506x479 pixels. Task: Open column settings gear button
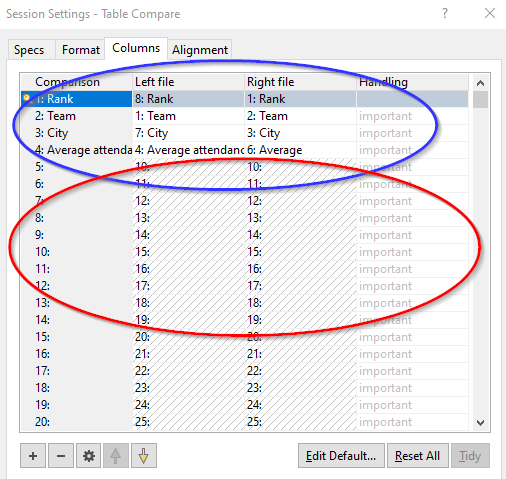pyautogui.click(x=88, y=455)
